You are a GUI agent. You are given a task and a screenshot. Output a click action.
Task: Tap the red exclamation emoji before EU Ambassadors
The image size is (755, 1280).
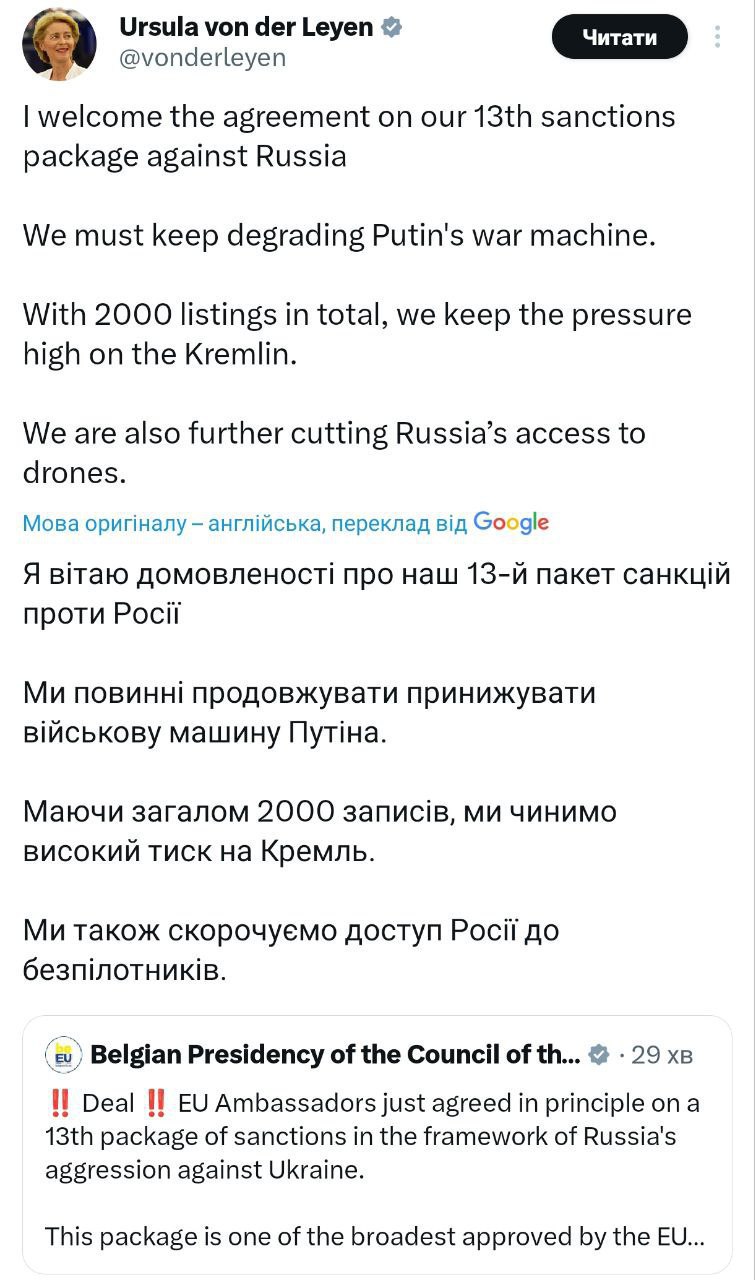155,1103
